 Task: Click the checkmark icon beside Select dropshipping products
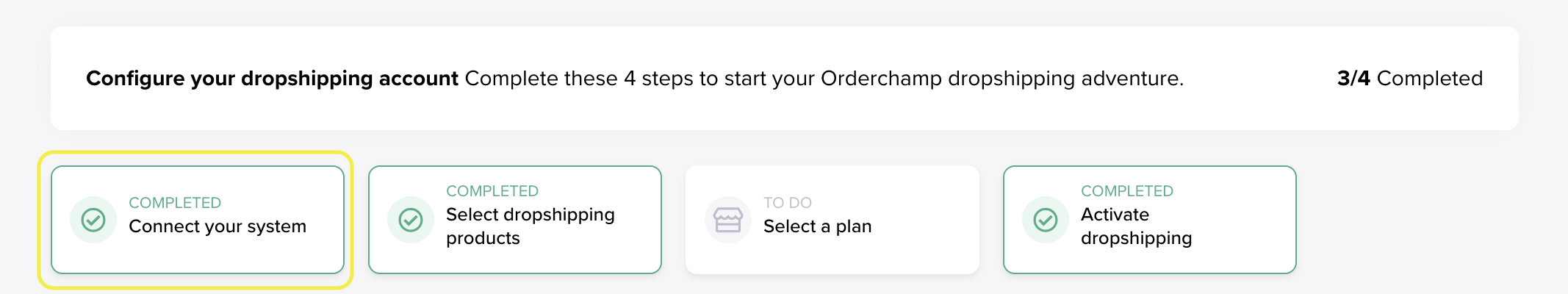click(411, 220)
